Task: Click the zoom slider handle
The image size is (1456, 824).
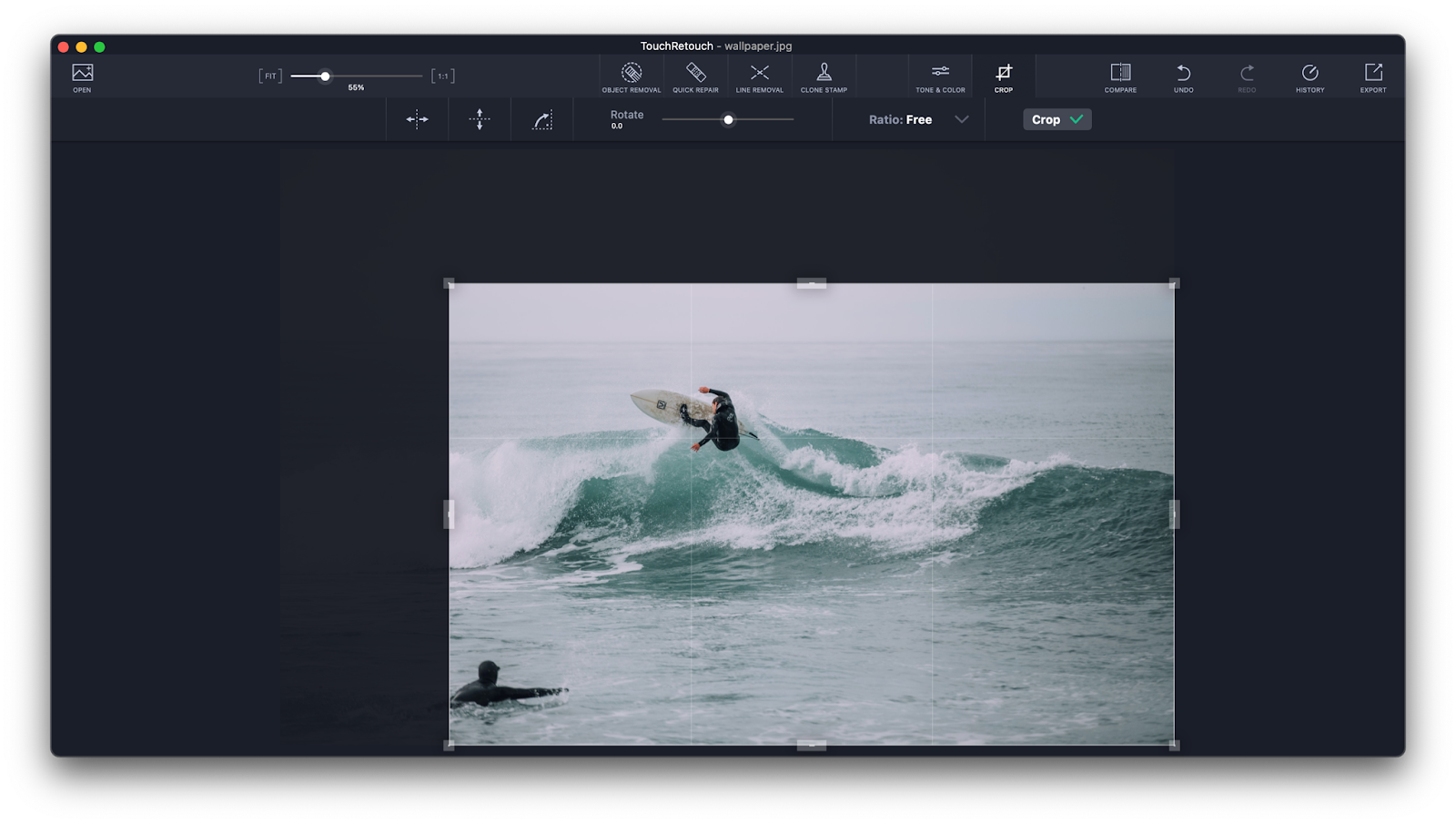Action: tap(325, 76)
